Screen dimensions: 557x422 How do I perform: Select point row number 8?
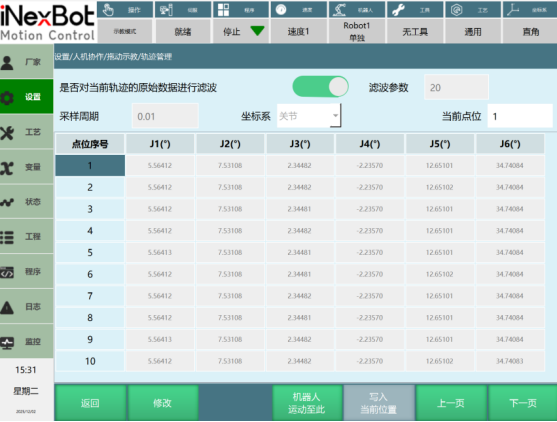[x=90, y=318]
